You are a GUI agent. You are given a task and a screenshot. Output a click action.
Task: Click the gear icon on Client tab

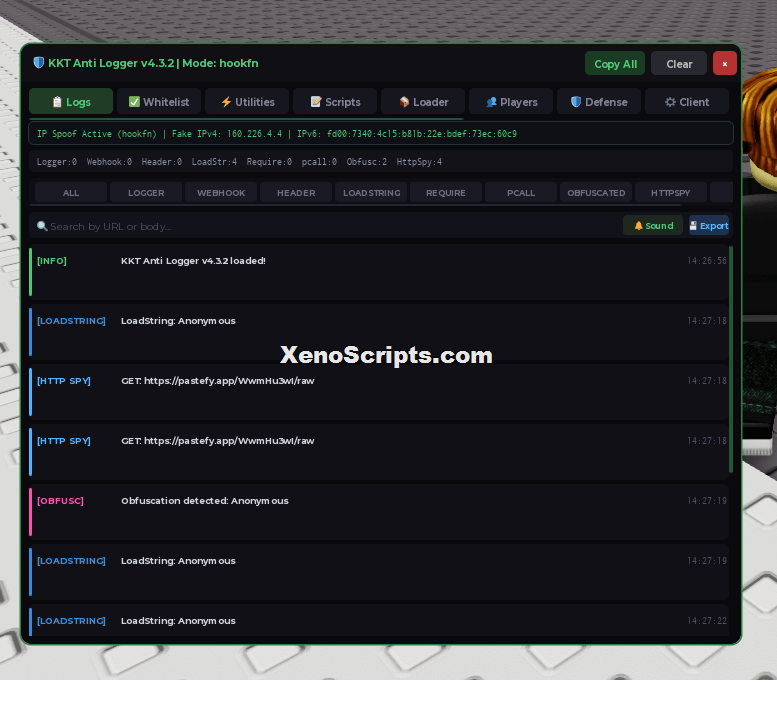[x=670, y=102]
